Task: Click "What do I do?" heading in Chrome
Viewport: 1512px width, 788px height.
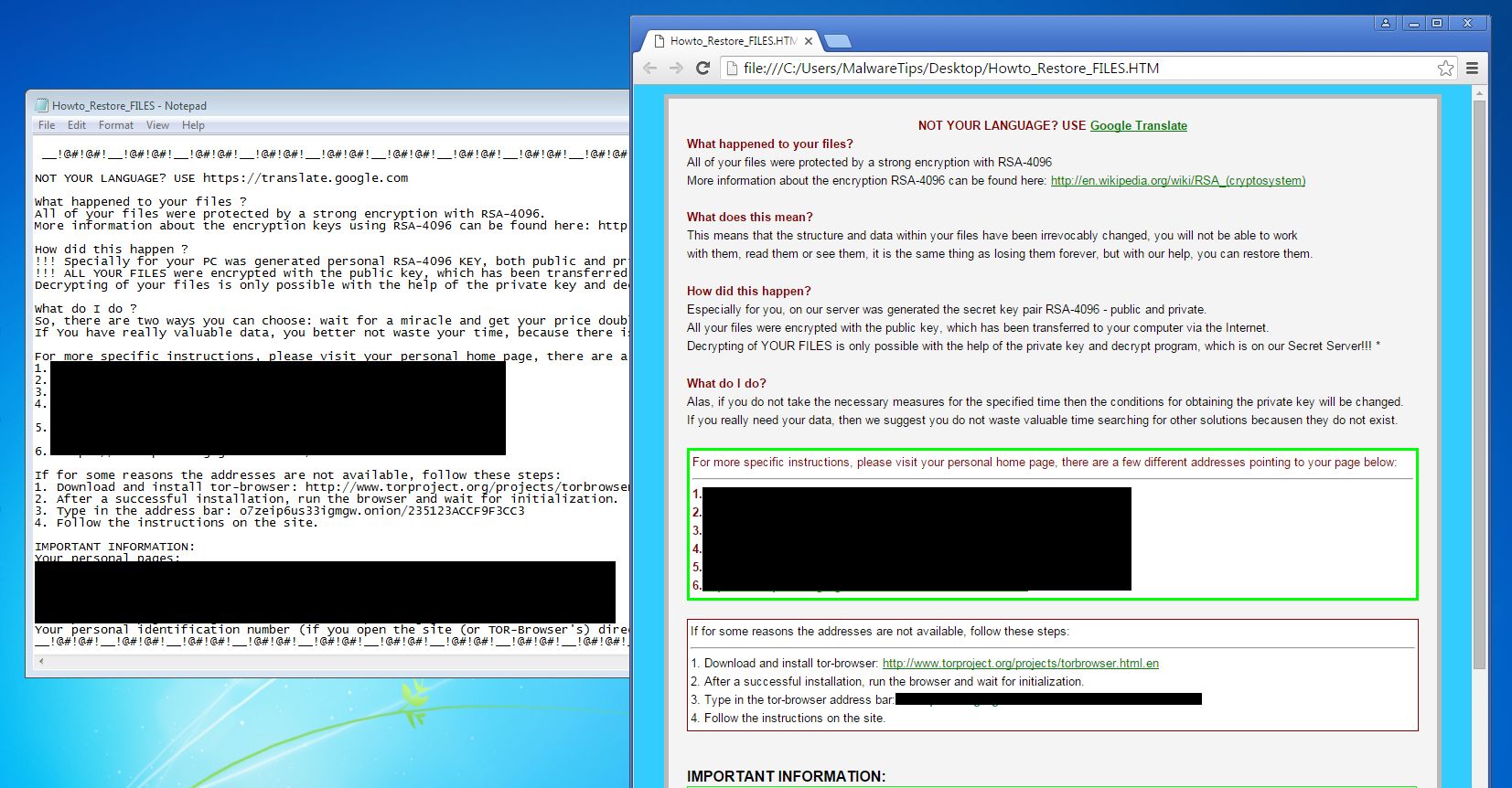Action: [726, 384]
